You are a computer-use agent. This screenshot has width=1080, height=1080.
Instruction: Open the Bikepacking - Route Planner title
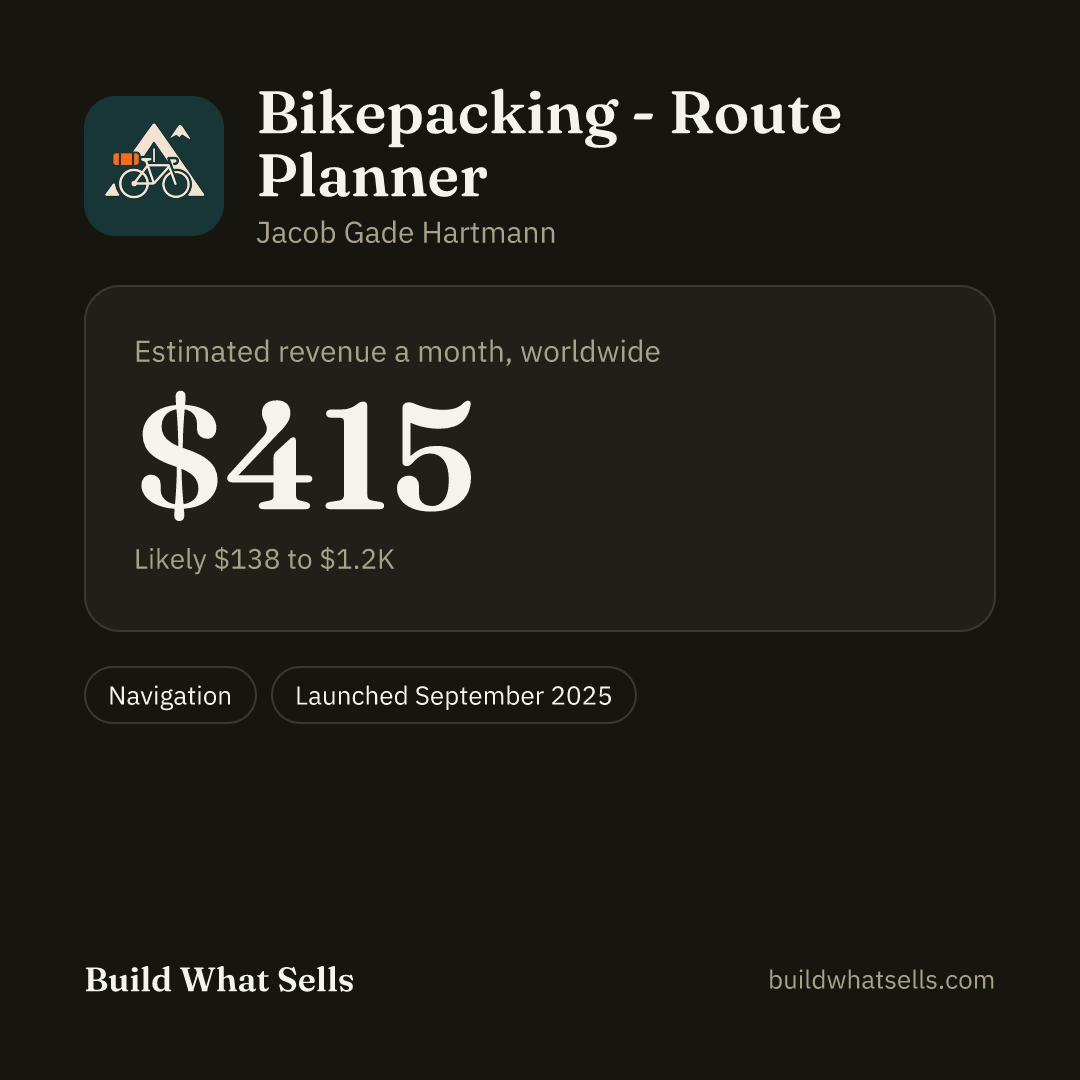[549, 145]
